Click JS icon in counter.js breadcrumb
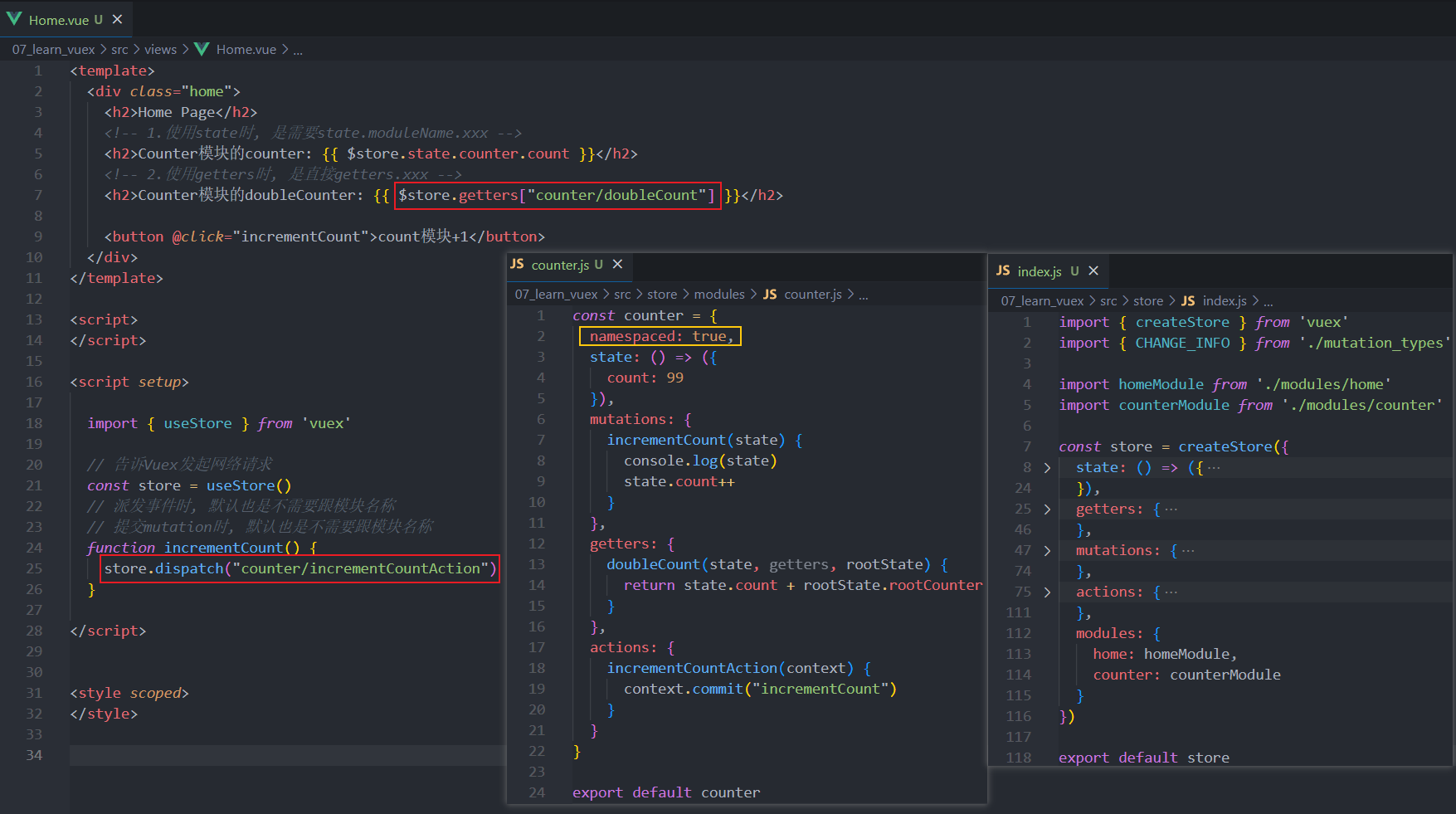1456x814 pixels. click(x=770, y=294)
